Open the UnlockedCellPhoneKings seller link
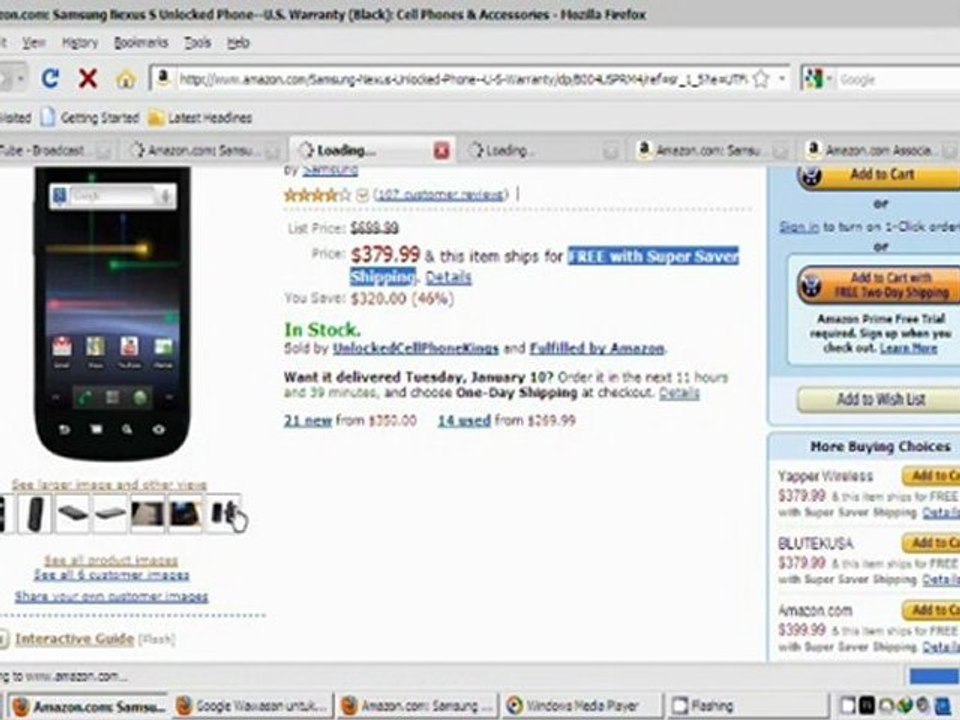Screen dimensions: 960x720 click(416, 348)
